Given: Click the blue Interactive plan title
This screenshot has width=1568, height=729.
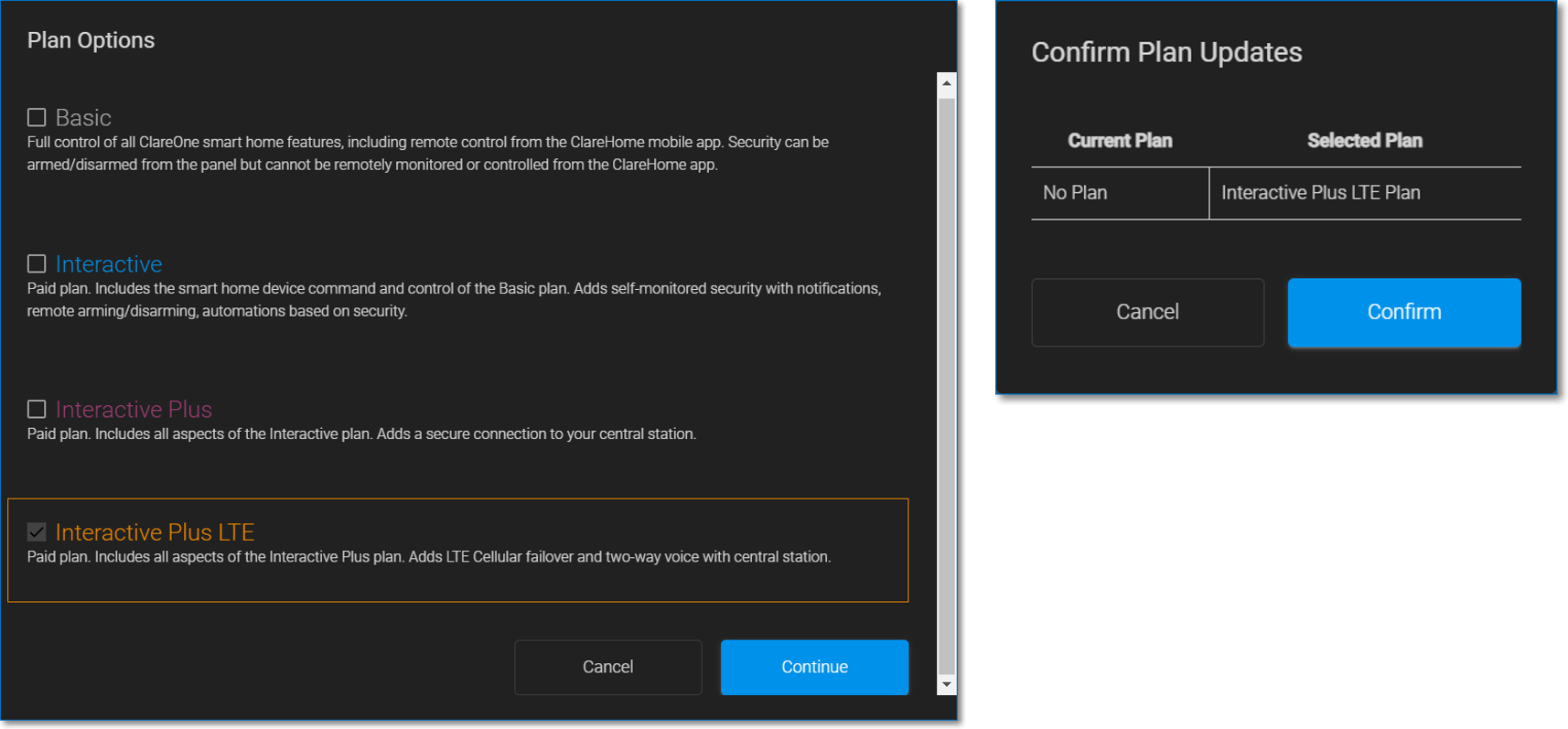Looking at the screenshot, I should (x=109, y=264).
